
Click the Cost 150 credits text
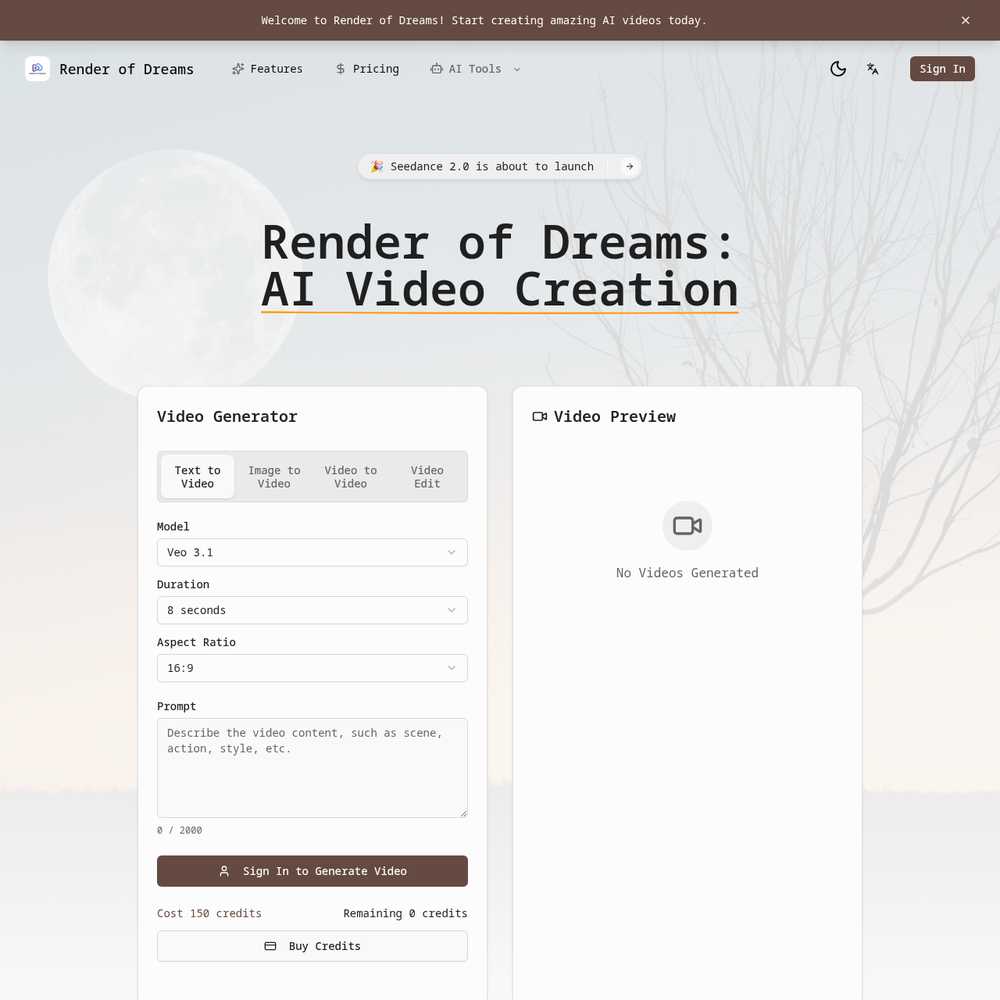pyautogui.click(x=209, y=913)
